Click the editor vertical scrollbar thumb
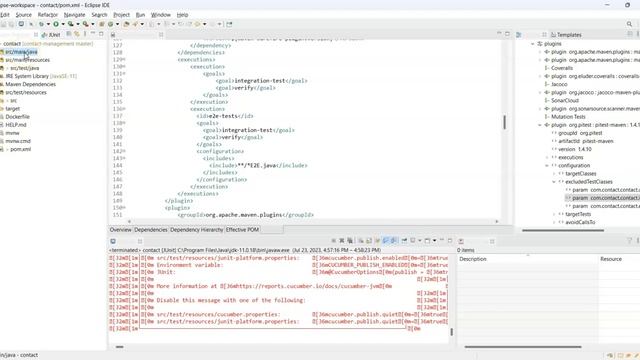This screenshot has height=360, width=640. pos(504,122)
